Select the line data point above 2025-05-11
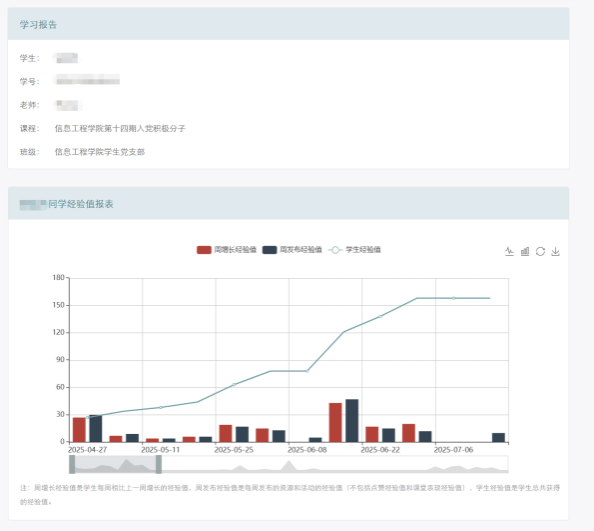 [x=161, y=408]
